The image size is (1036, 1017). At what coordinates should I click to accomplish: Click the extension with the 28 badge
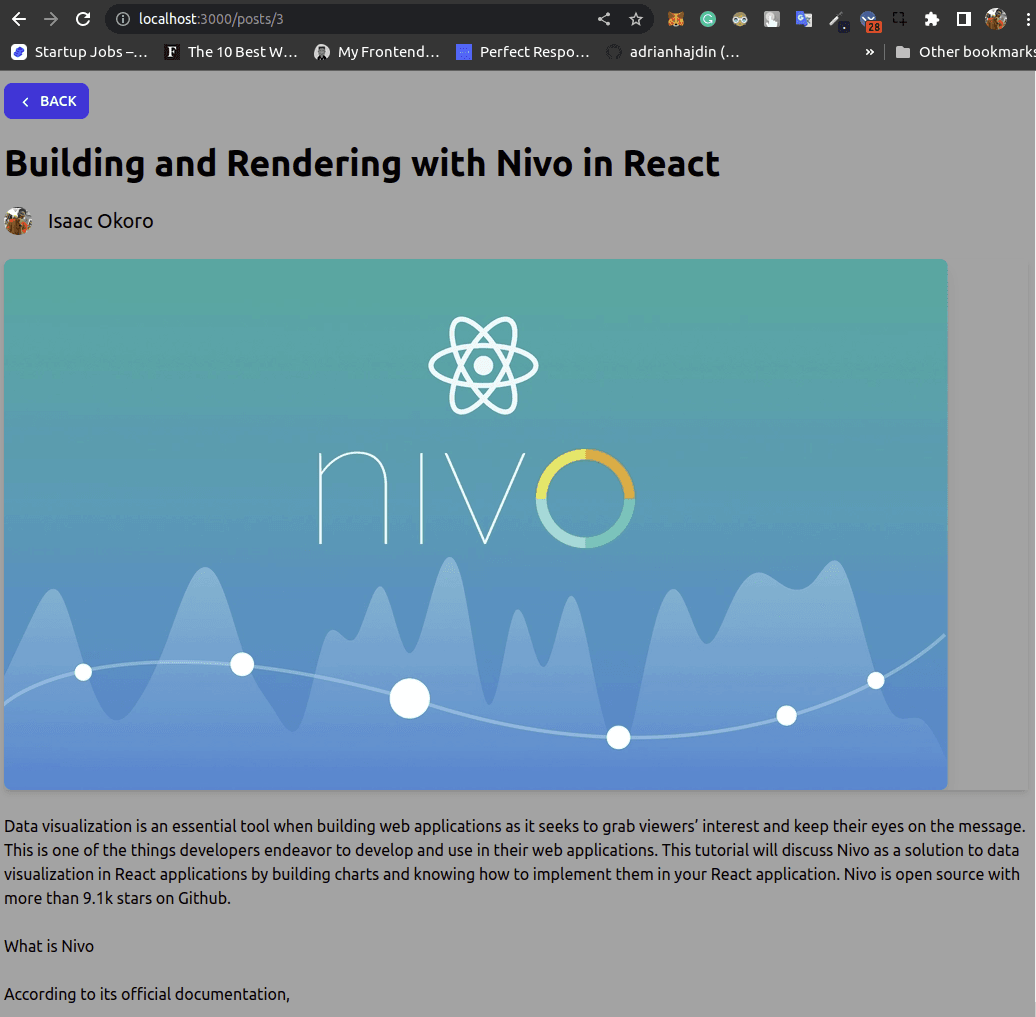tap(869, 20)
